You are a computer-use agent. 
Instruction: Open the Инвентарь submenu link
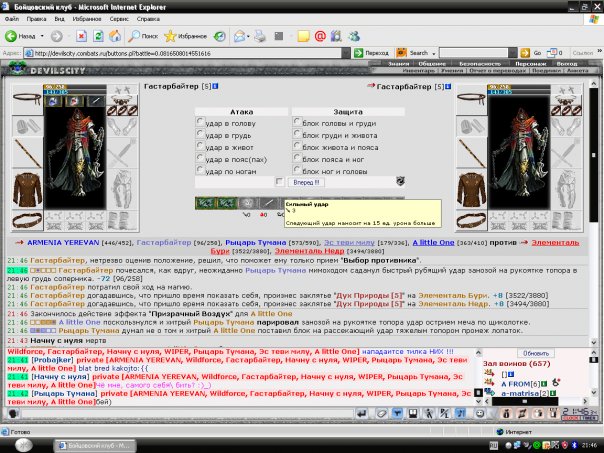[418, 71]
